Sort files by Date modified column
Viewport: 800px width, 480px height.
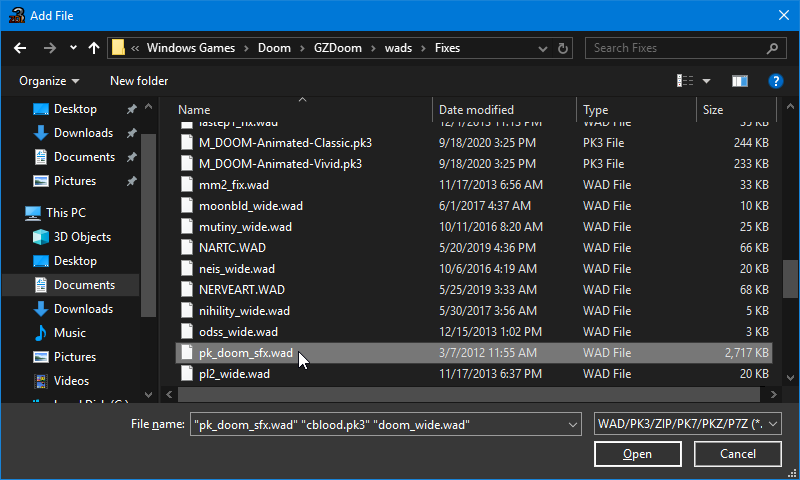click(x=476, y=110)
